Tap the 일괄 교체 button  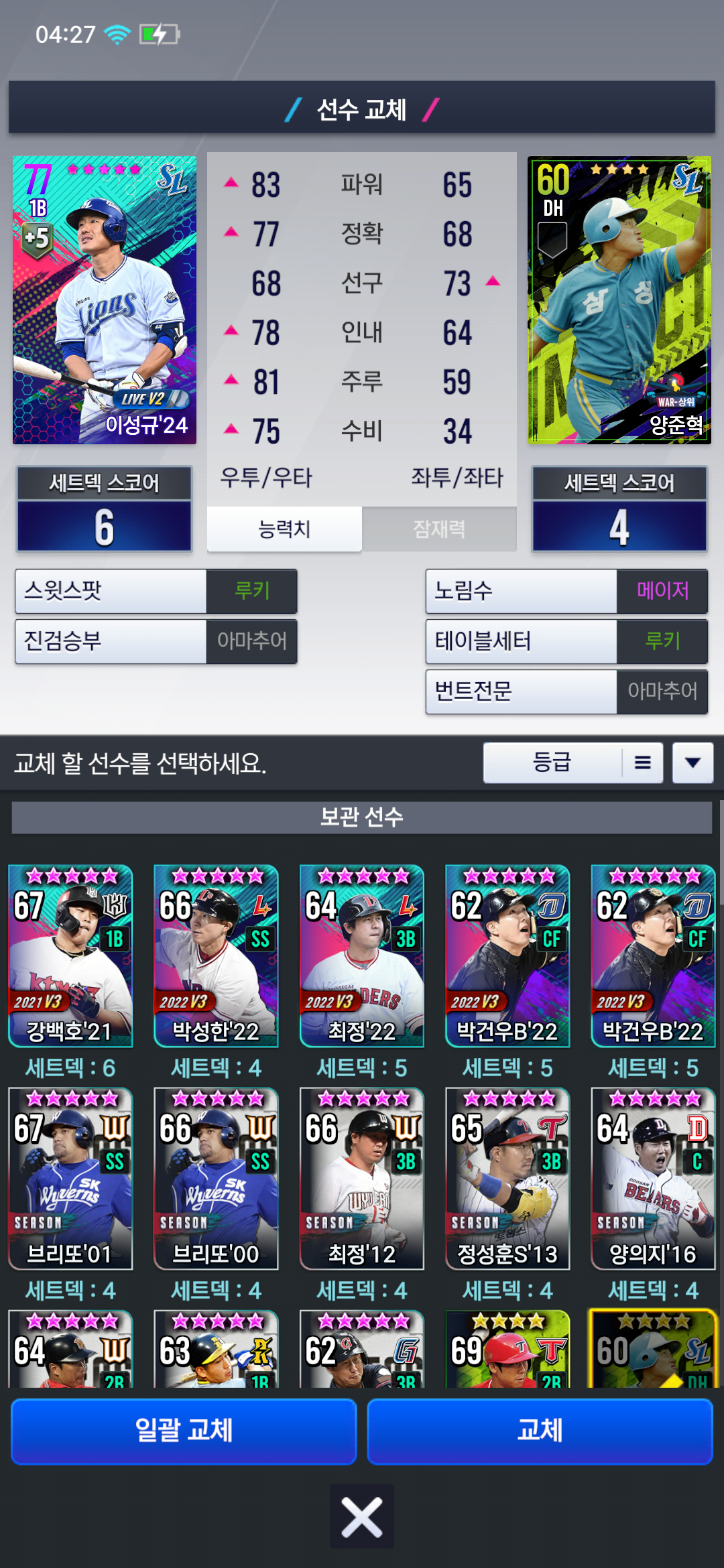coord(184,1431)
